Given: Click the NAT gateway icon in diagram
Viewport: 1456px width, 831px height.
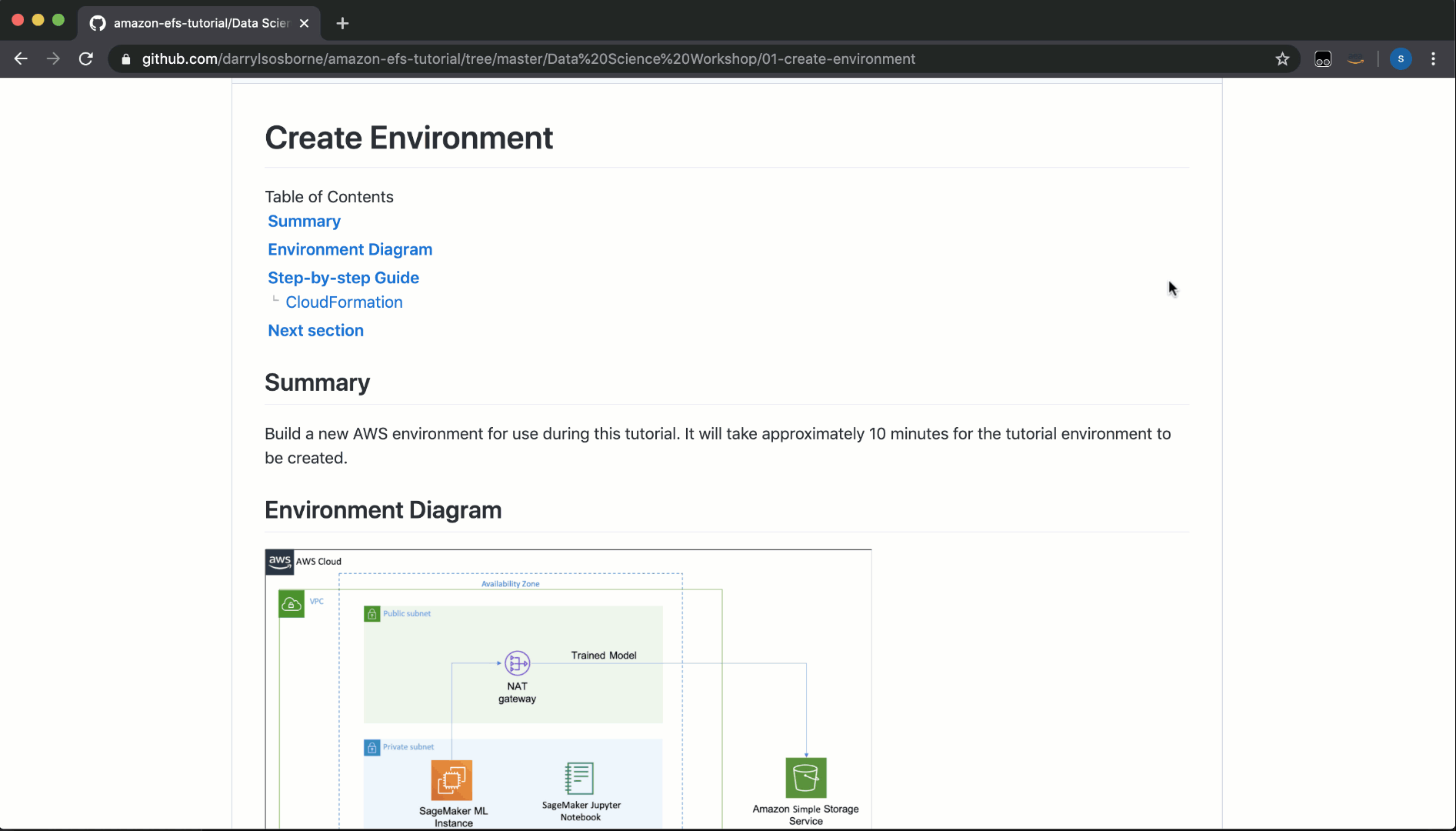Looking at the screenshot, I should (517, 662).
